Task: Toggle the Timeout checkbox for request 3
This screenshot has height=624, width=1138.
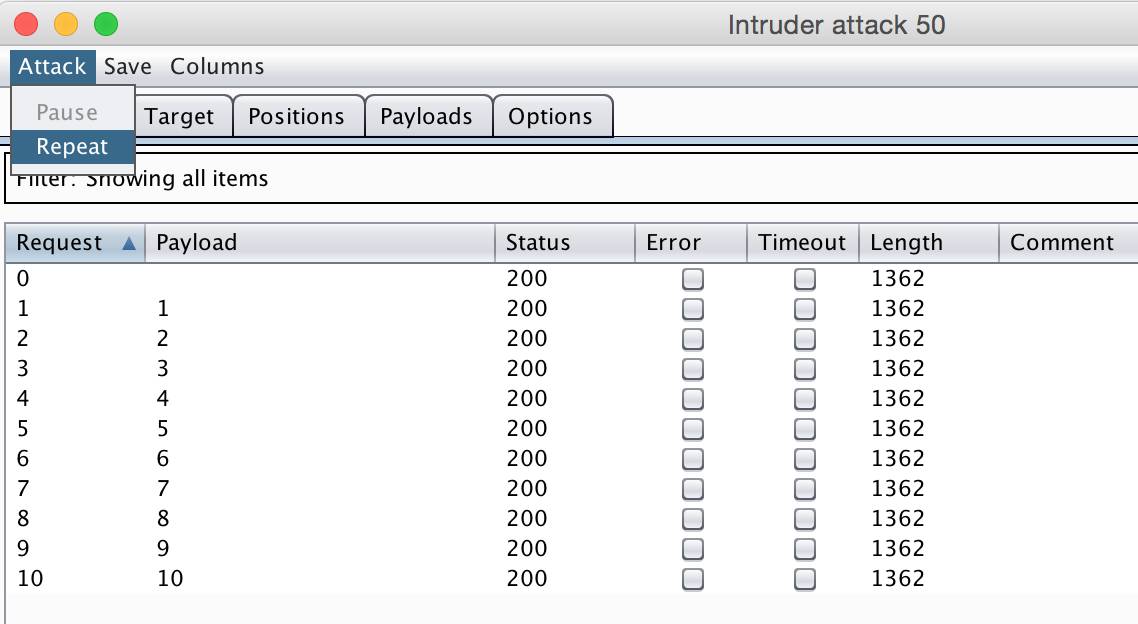Action: (804, 370)
